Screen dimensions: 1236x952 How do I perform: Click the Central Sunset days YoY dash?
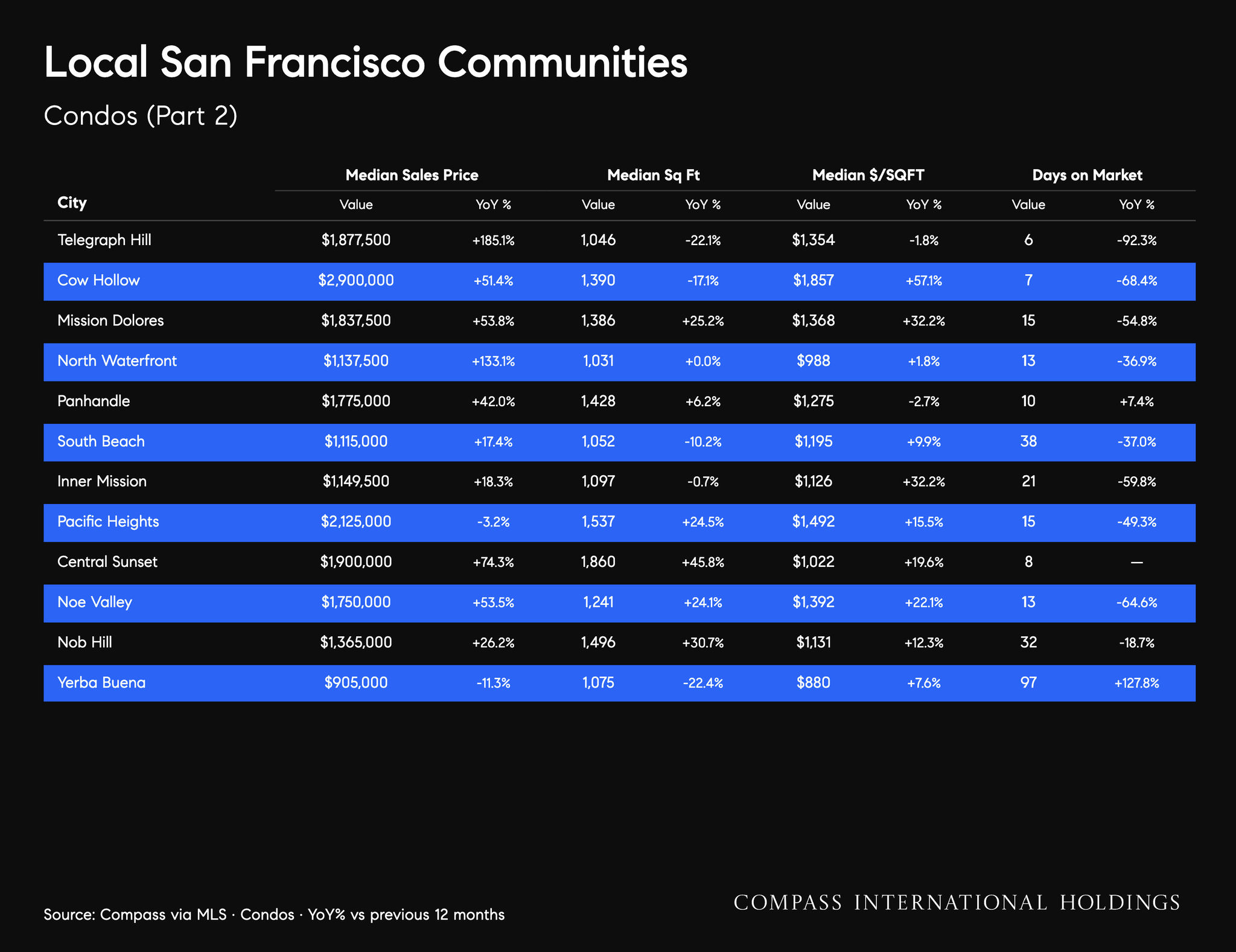pos(1136,562)
